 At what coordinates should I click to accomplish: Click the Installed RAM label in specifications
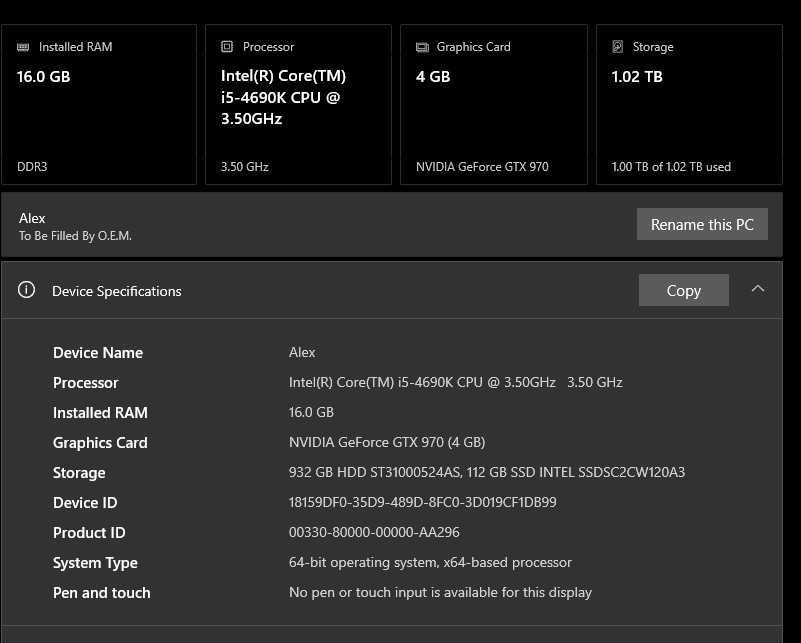[x=101, y=413]
